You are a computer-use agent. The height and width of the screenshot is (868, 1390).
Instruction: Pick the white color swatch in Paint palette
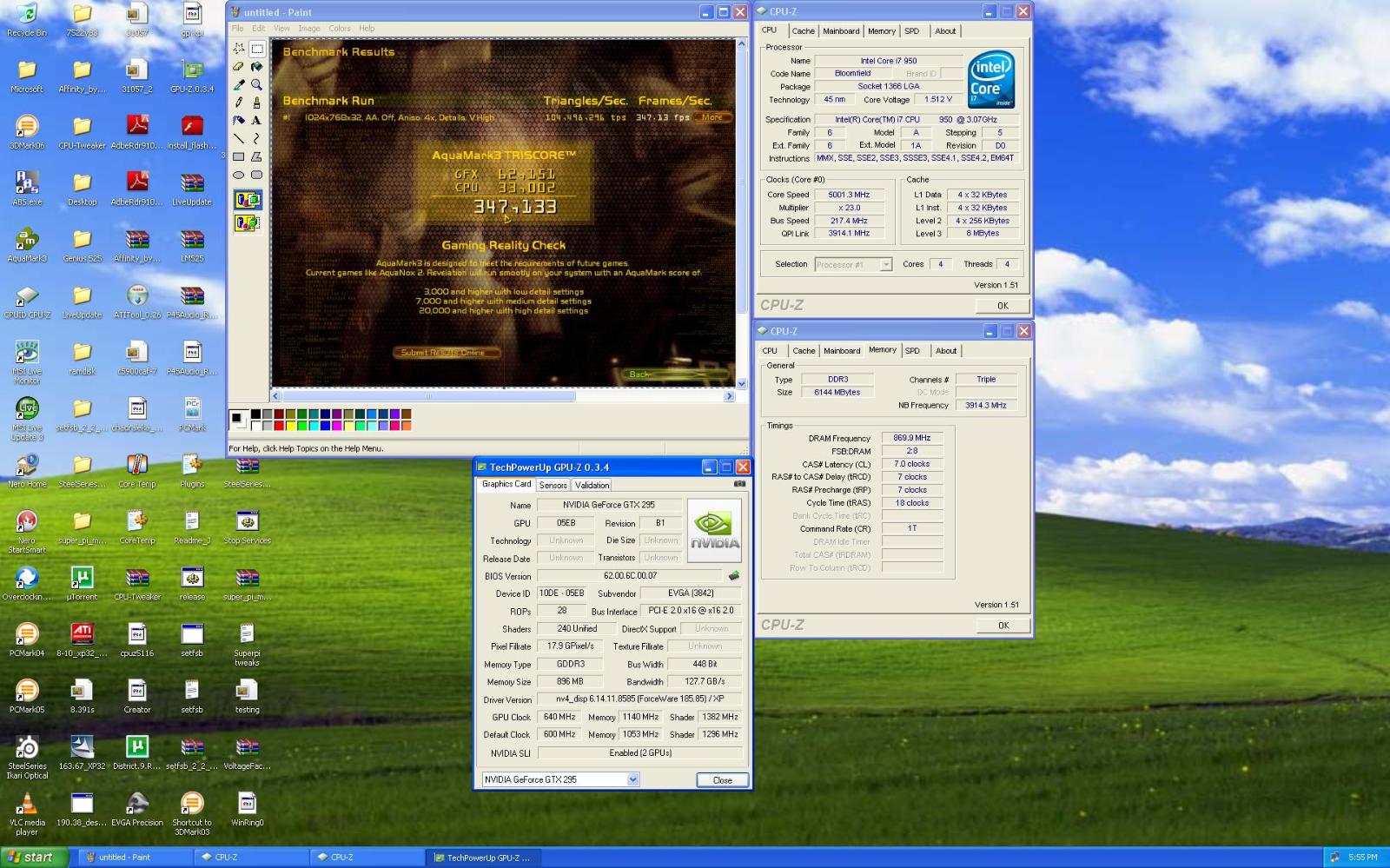click(x=255, y=426)
